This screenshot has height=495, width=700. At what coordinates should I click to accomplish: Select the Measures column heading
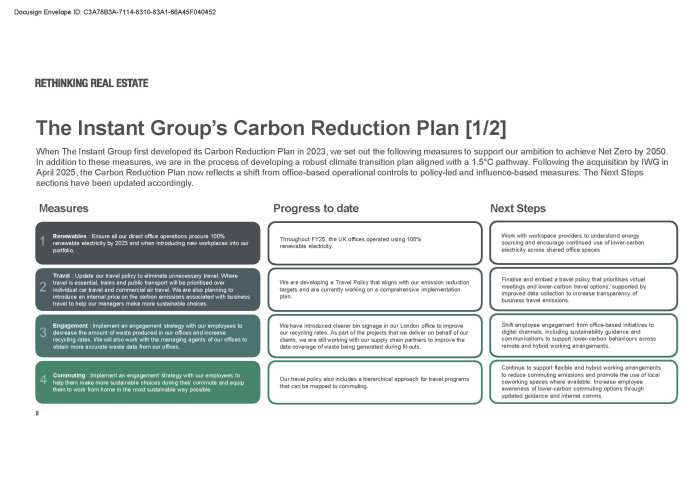(64, 208)
